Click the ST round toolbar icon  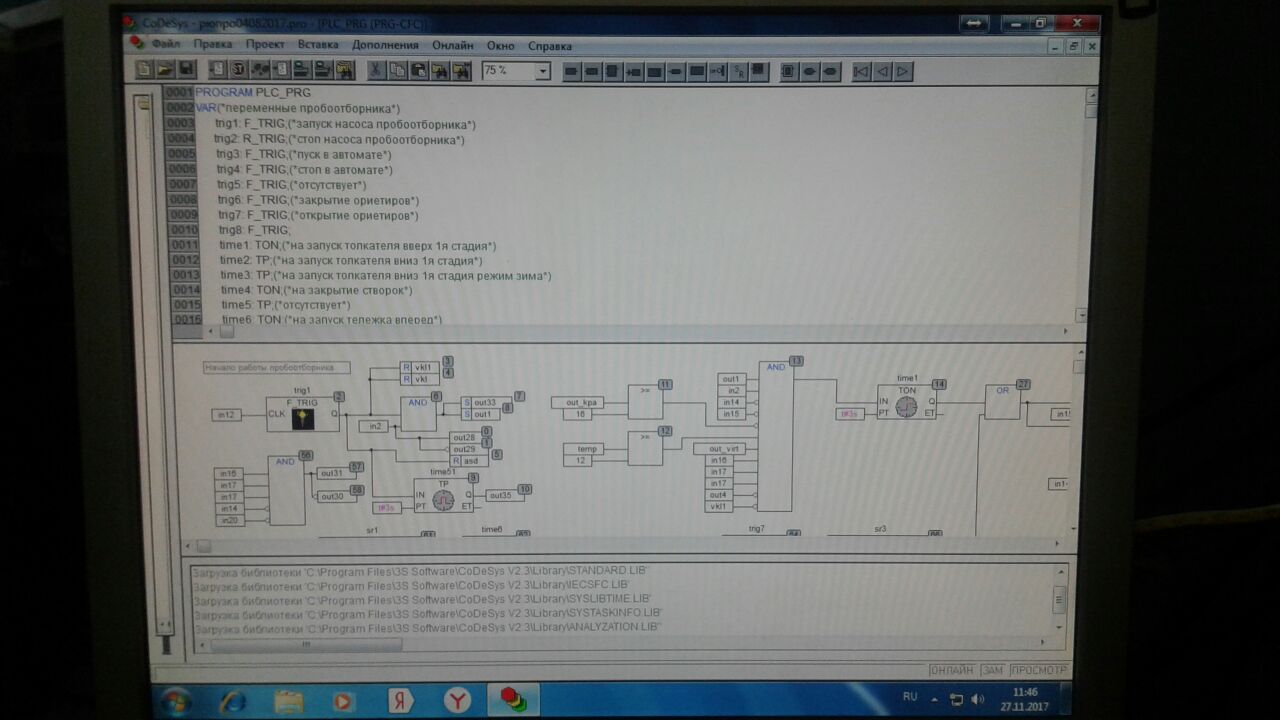tap(238, 70)
